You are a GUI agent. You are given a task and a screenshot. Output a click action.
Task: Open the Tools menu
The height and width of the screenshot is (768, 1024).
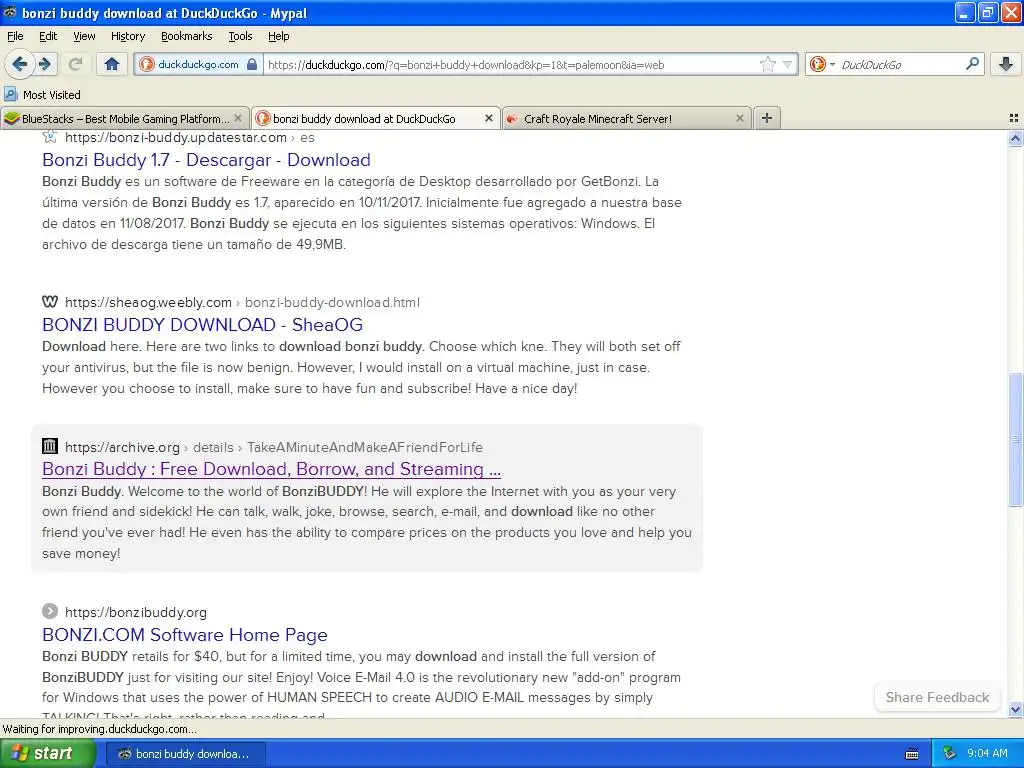coord(240,36)
